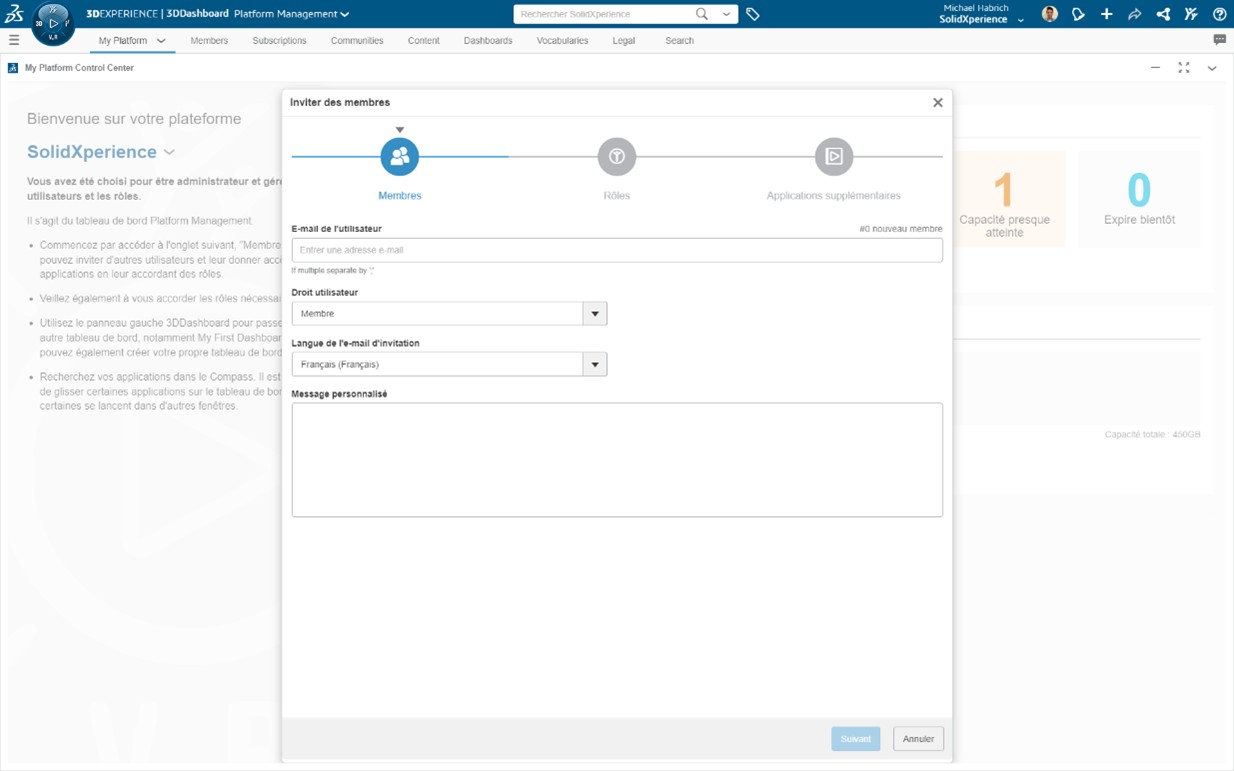
Task: Focus the Rechercher SolidXperience search box
Action: (x=602, y=14)
